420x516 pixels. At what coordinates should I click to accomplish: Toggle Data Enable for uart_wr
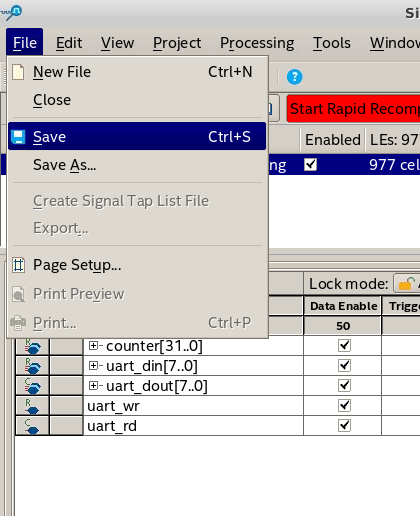click(344, 405)
